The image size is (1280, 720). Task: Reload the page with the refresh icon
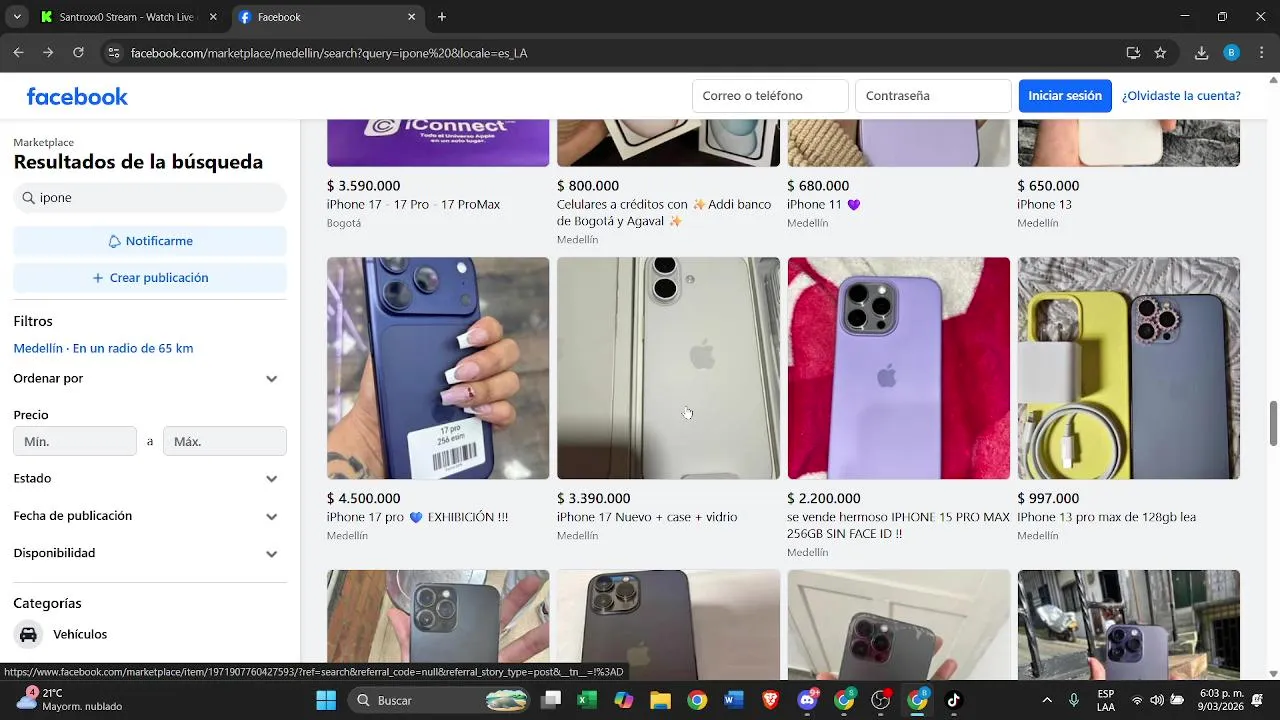pos(78,53)
